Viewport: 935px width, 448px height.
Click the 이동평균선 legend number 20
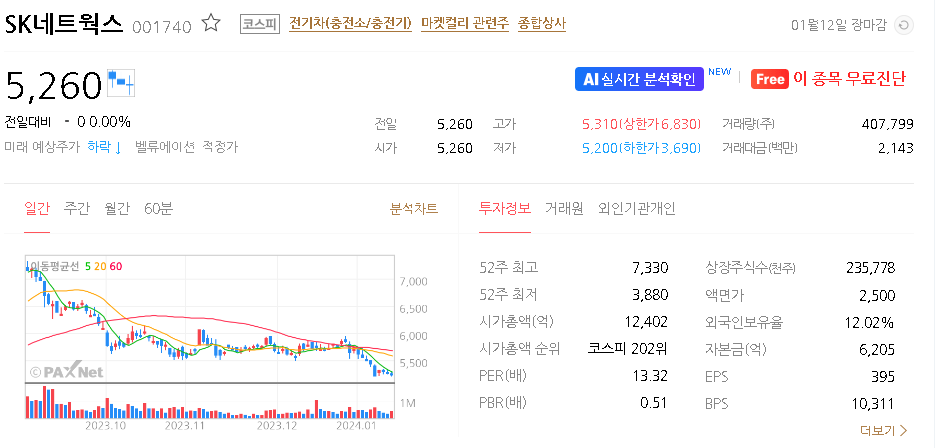click(x=100, y=266)
